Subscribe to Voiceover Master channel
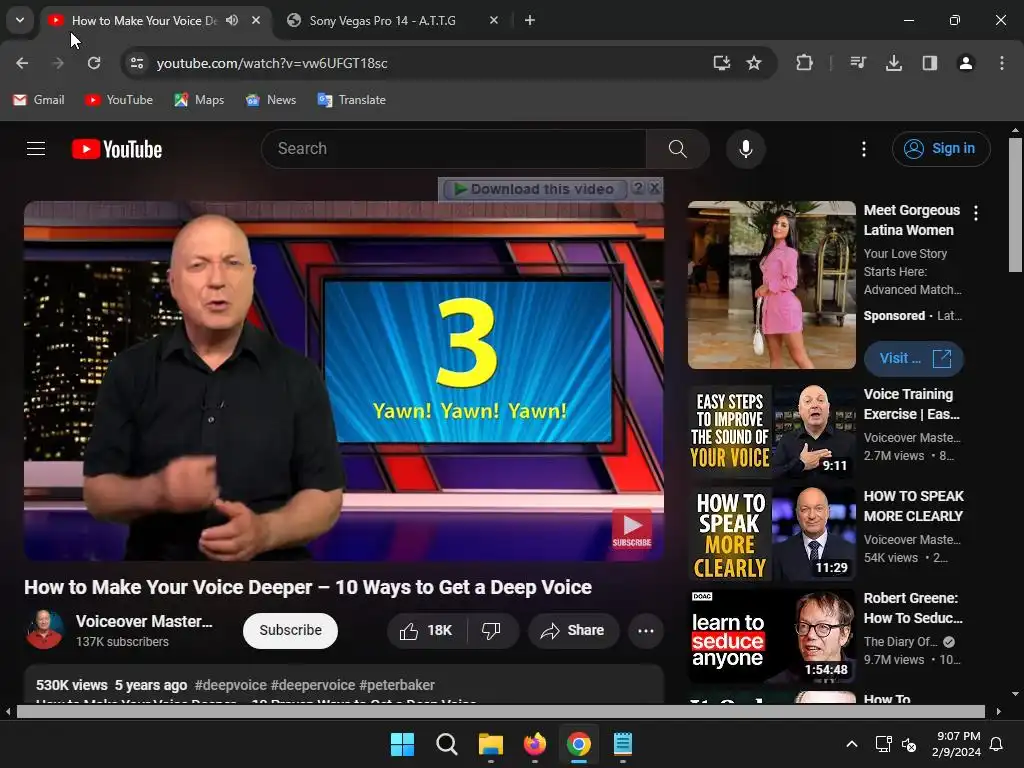Screen dimensions: 1024x768 (291, 630)
